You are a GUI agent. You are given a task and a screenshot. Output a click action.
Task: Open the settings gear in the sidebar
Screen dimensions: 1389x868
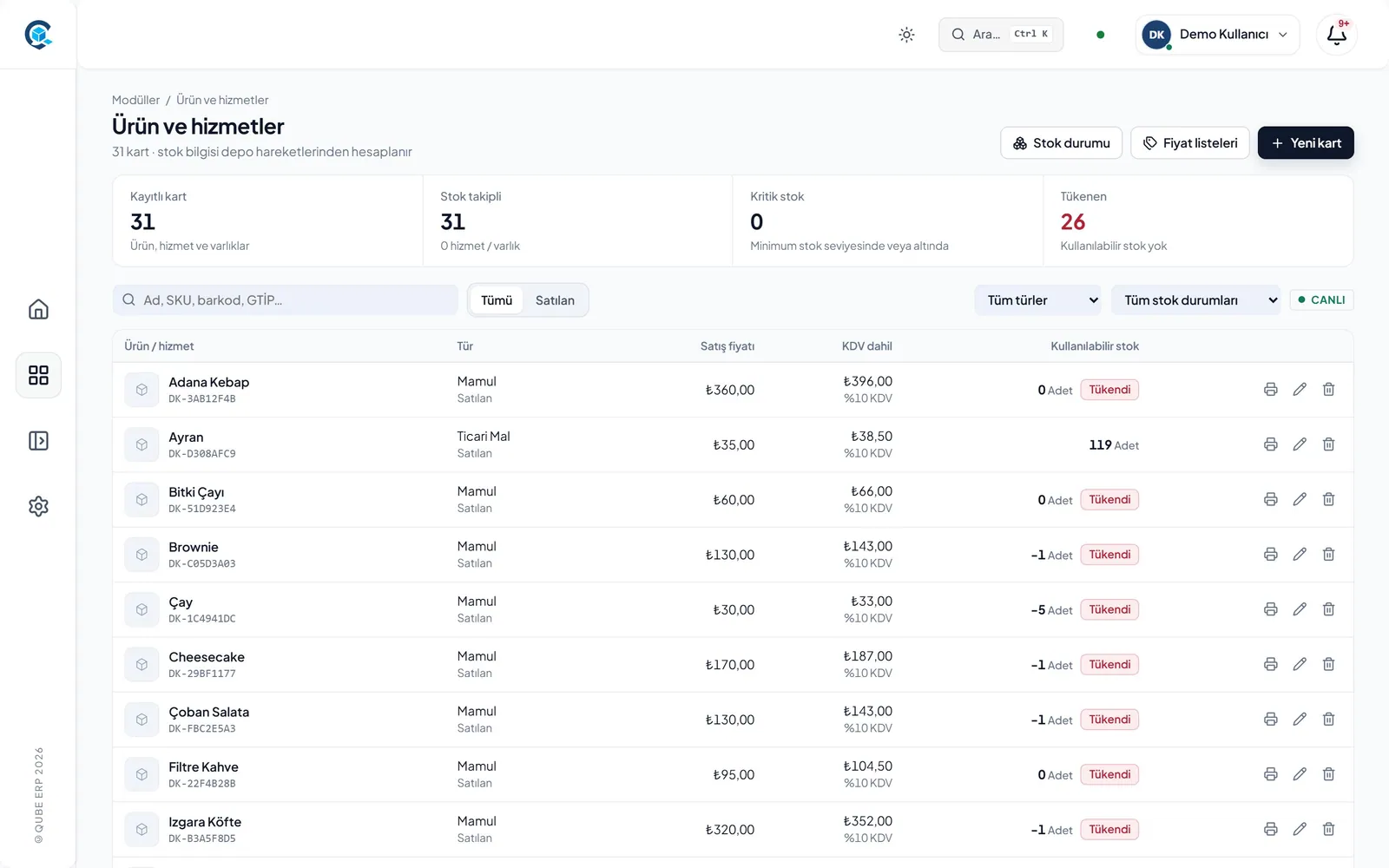(x=38, y=506)
